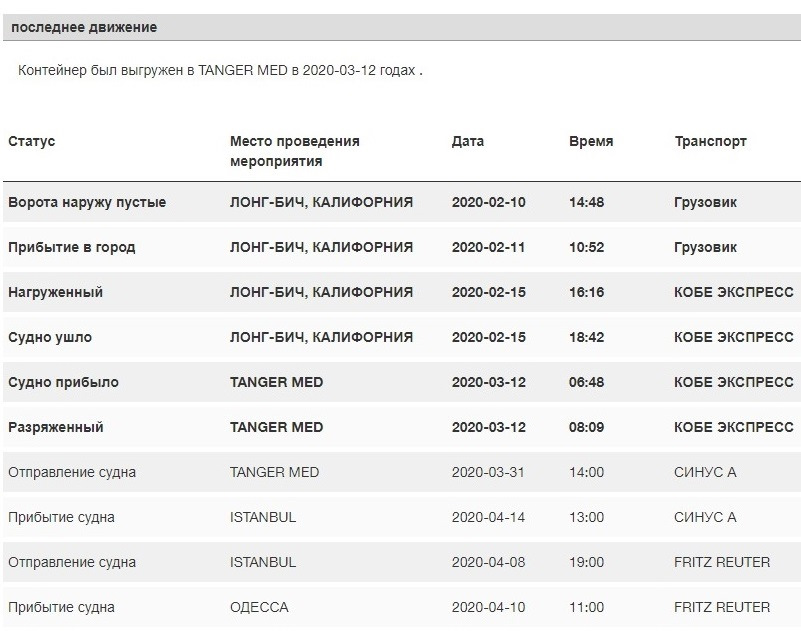
Task: Click 'КОБЕ ЭКСПРЕСС' in the 16:16 row
Action: [734, 292]
